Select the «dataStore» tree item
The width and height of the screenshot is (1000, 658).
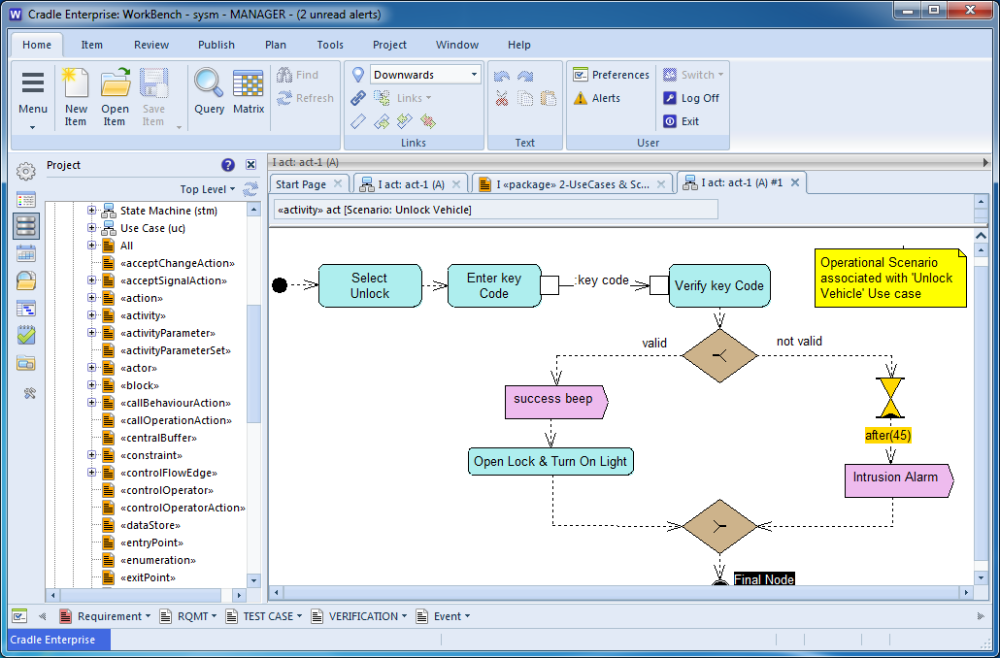150,525
